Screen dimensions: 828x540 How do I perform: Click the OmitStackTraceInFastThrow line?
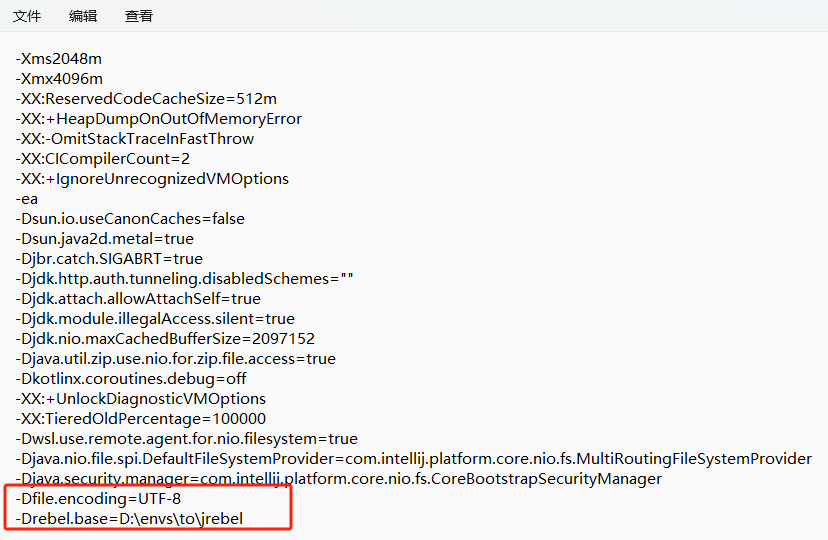tap(134, 139)
